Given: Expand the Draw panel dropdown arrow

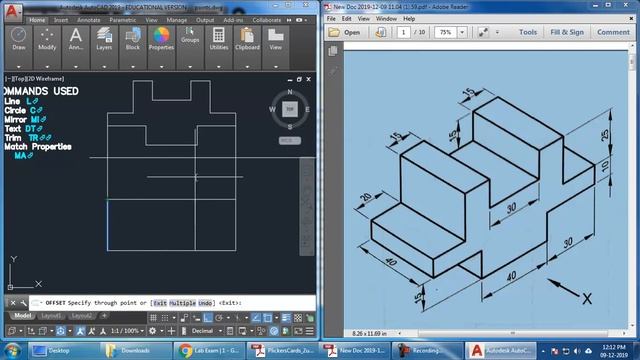Looking at the screenshot, I should (19, 67).
